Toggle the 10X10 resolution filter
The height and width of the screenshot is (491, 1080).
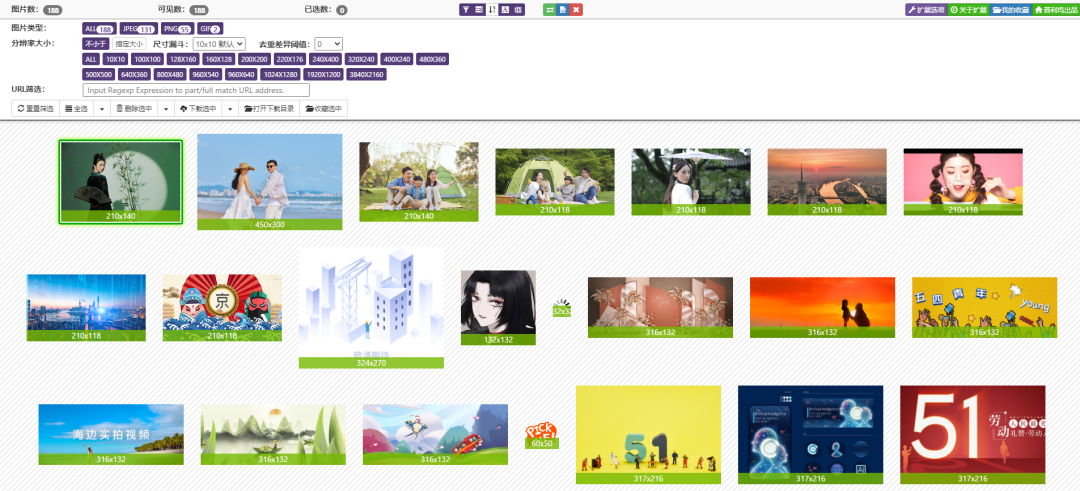coord(116,59)
